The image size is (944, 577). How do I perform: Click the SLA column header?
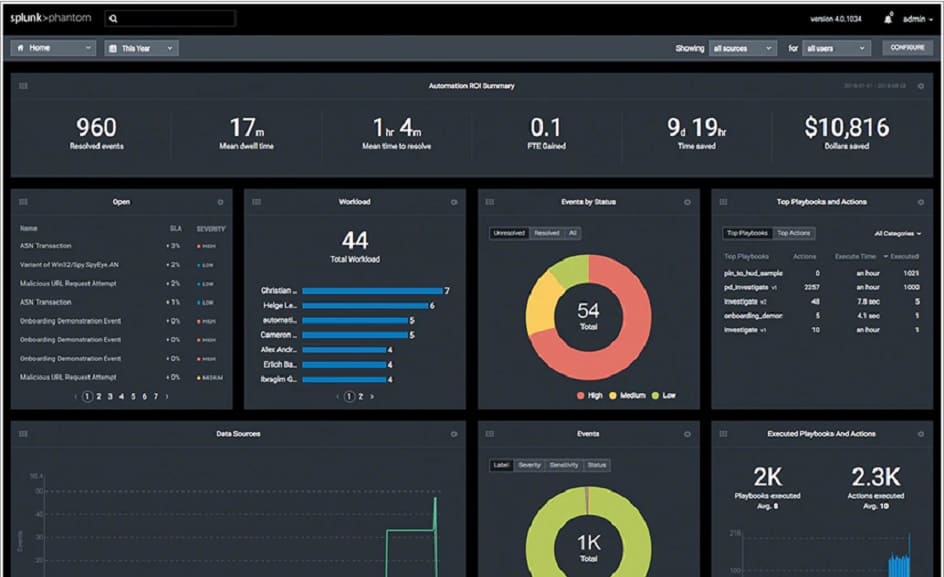pos(175,229)
